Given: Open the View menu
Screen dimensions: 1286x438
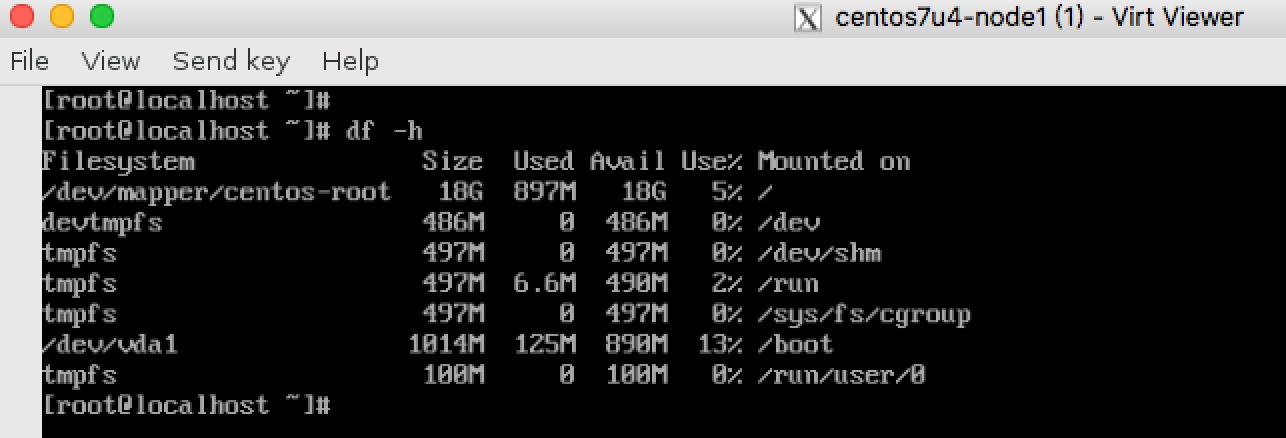Looking at the screenshot, I should (x=110, y=62).
